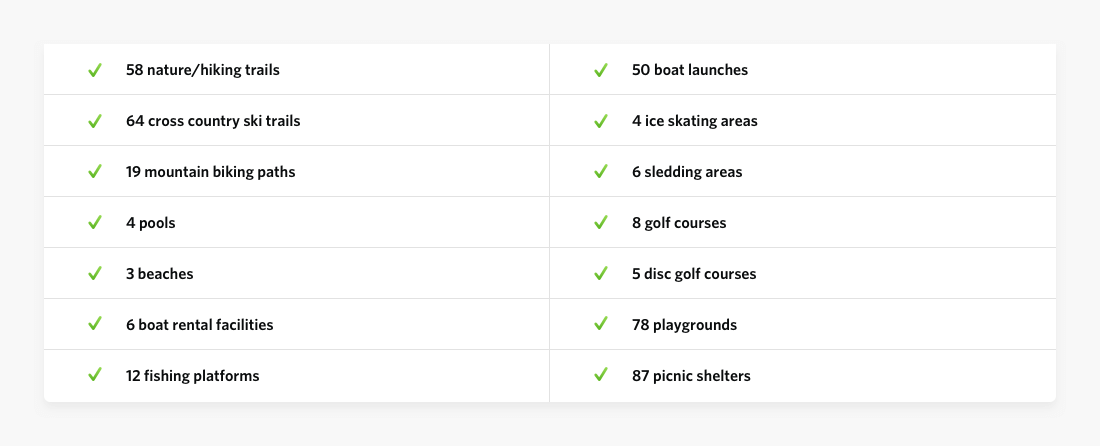Click the checkmark next to 64 cross country ski trails
Image resolution: width=1100 pixels, height=446 pixels.
(x=95, y=121)
